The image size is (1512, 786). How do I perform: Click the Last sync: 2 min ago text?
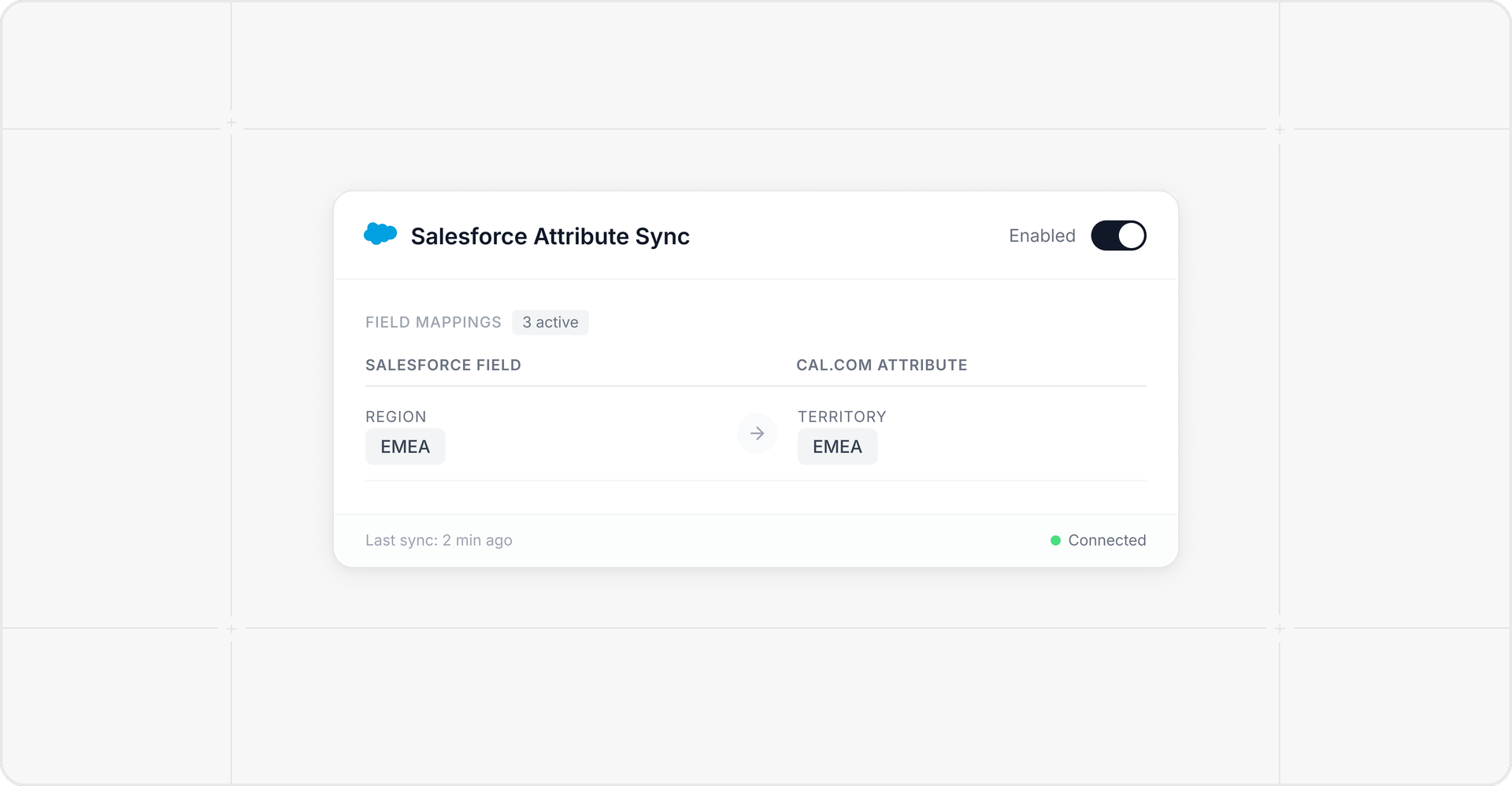(439, 540)
